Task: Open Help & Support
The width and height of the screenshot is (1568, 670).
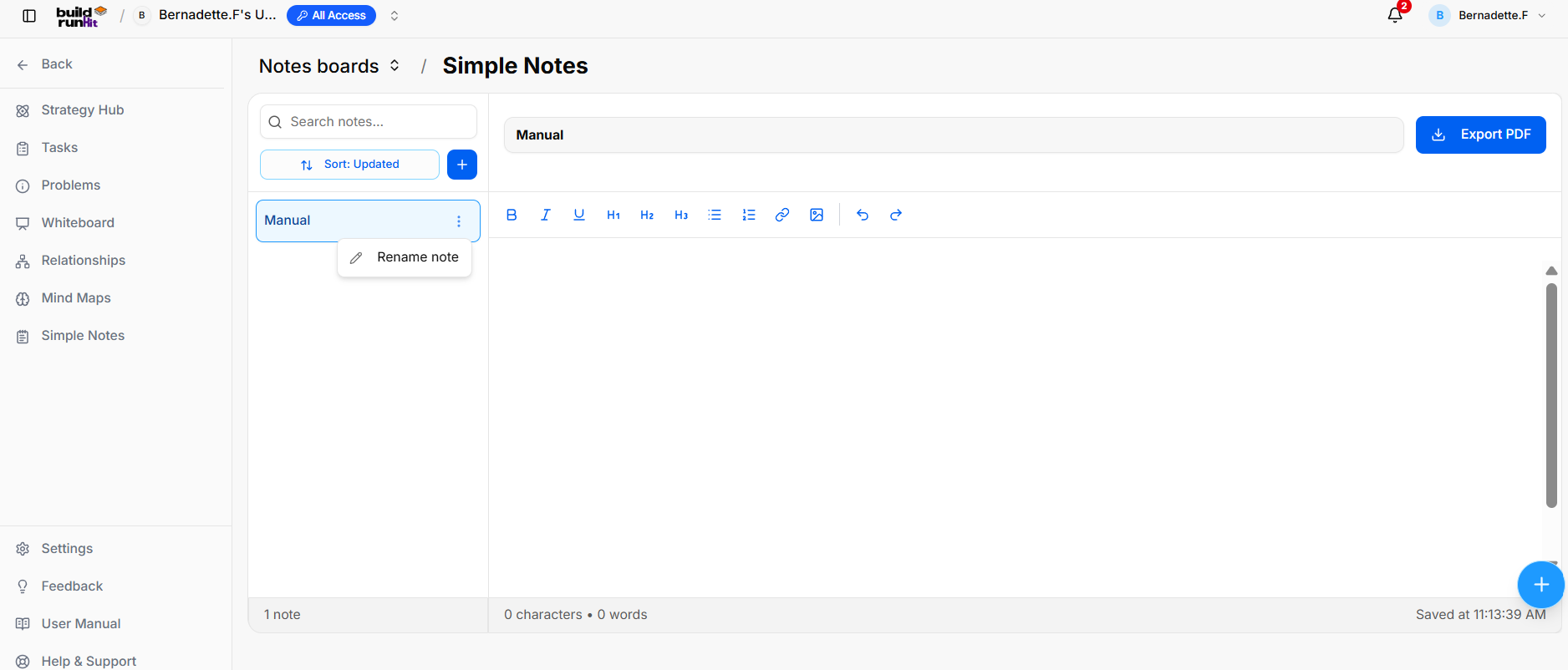Action: pos(89,661)
